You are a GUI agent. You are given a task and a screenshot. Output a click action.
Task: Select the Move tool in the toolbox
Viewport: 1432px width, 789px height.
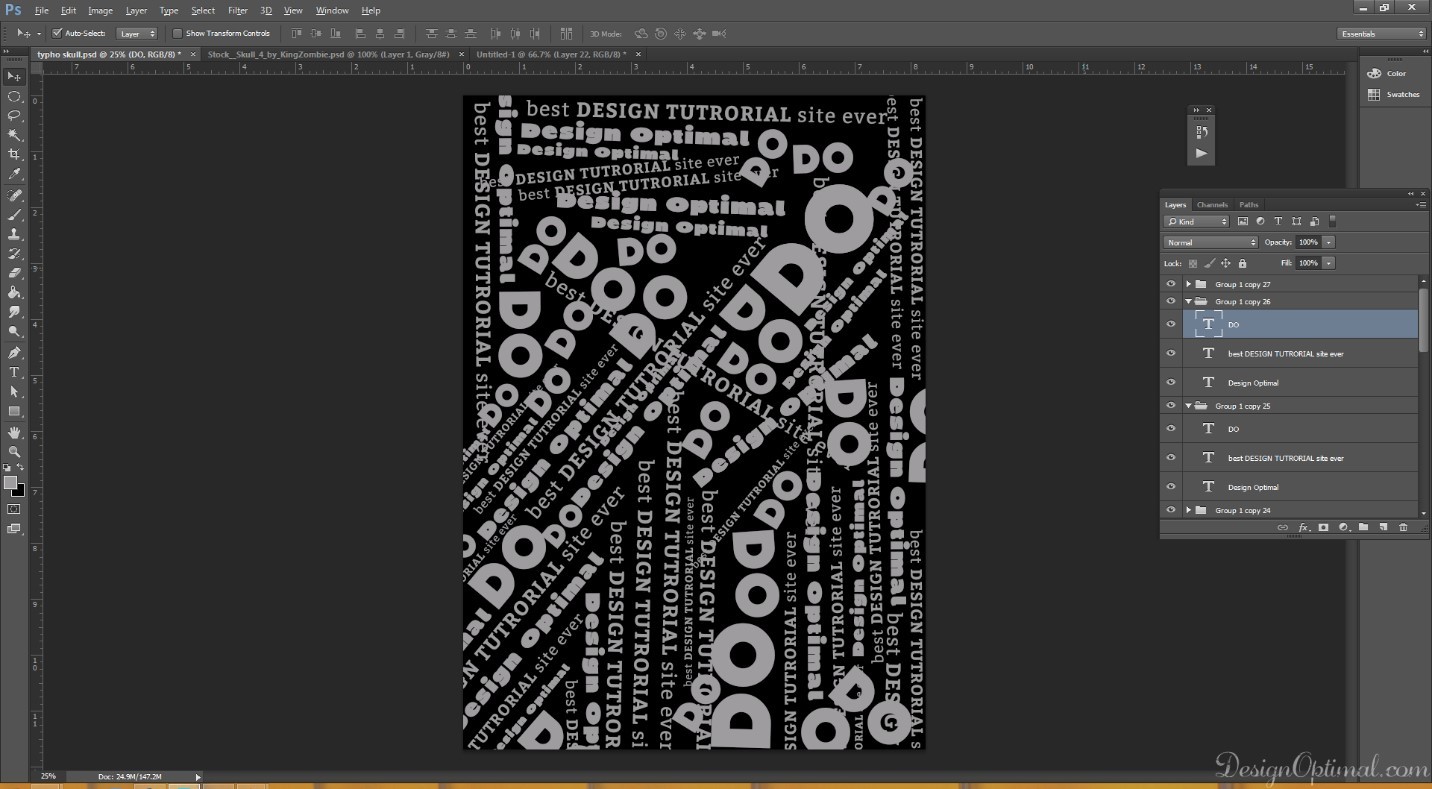click(14, 76)
